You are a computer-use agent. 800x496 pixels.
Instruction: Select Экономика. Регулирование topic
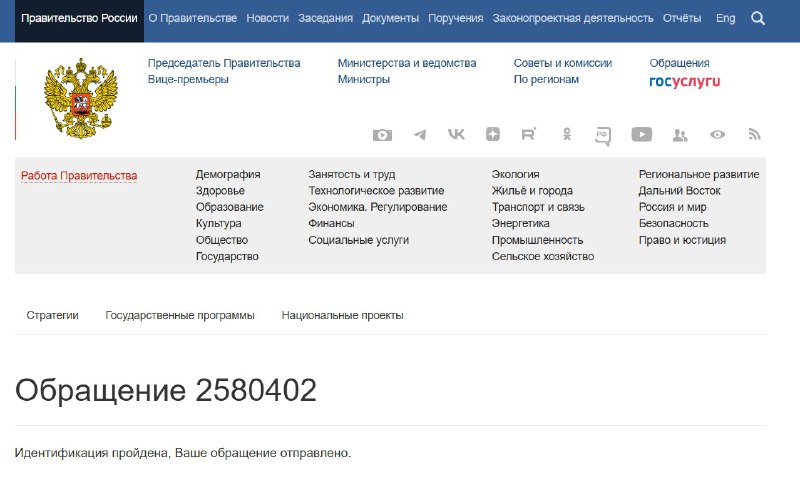pyautogui.click(x=378, y=207)
